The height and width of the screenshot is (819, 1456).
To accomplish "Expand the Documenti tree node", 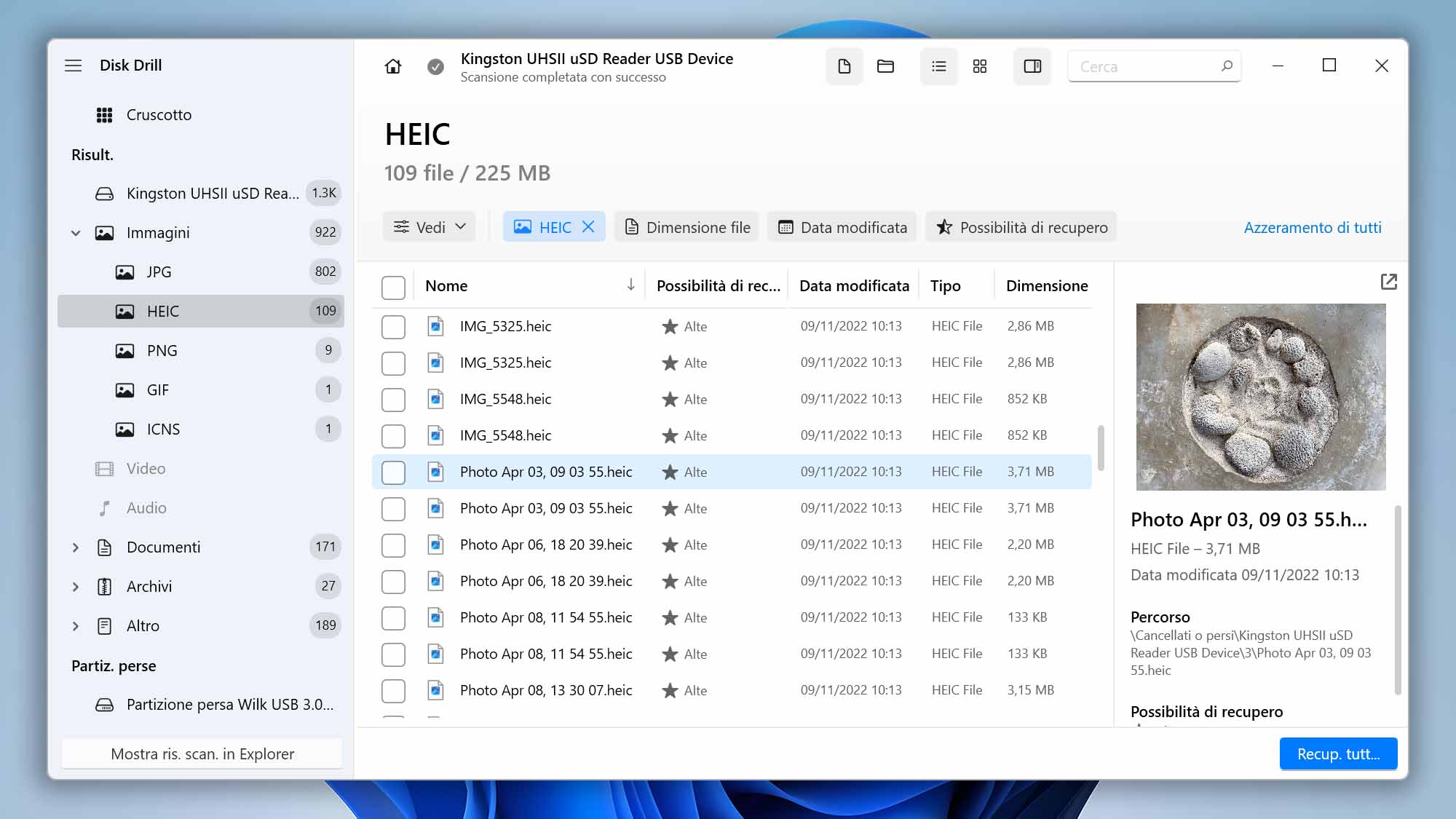I will pos(76,547).
